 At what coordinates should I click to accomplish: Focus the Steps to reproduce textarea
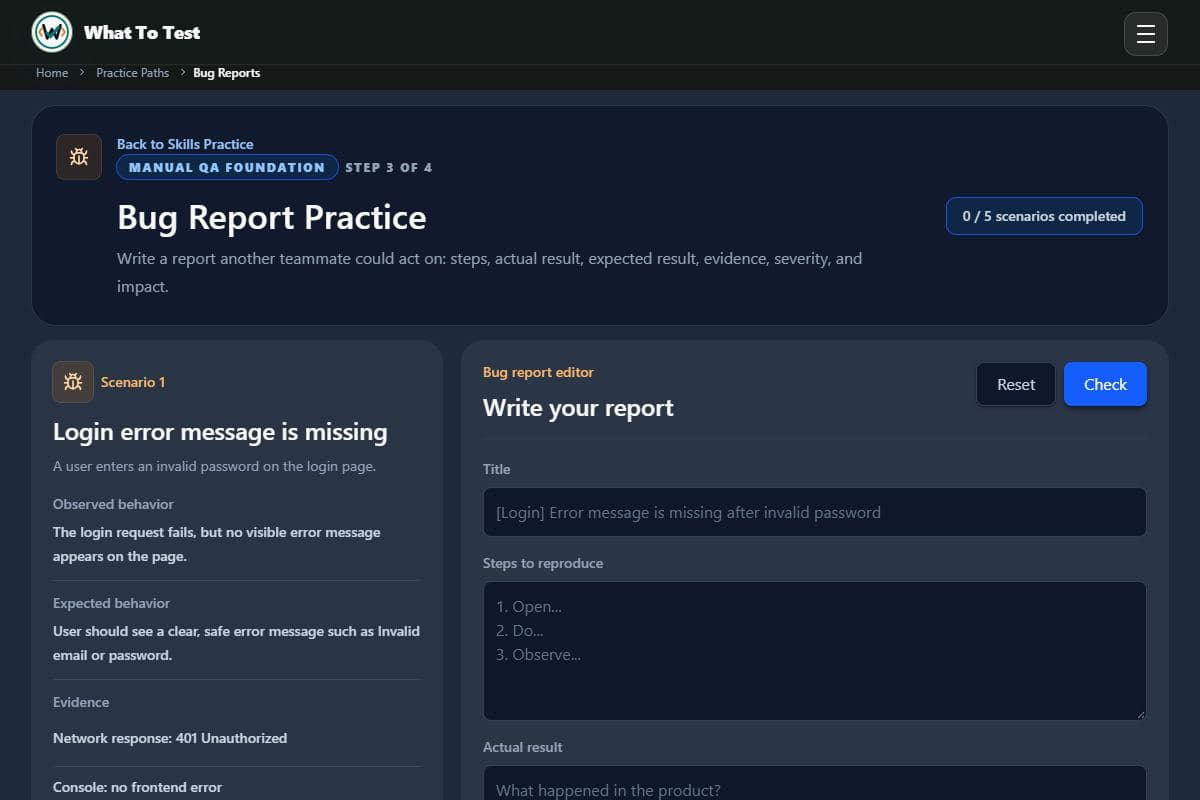point(814,651)
